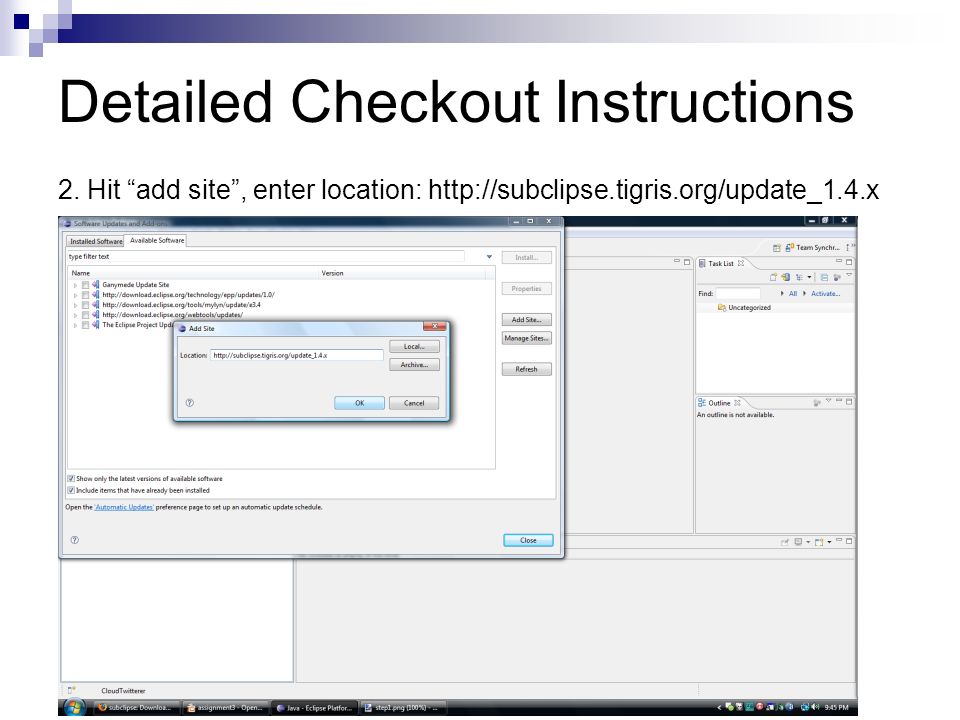Click the Task List view icon

pyautogui.click(x=702, y=263)
